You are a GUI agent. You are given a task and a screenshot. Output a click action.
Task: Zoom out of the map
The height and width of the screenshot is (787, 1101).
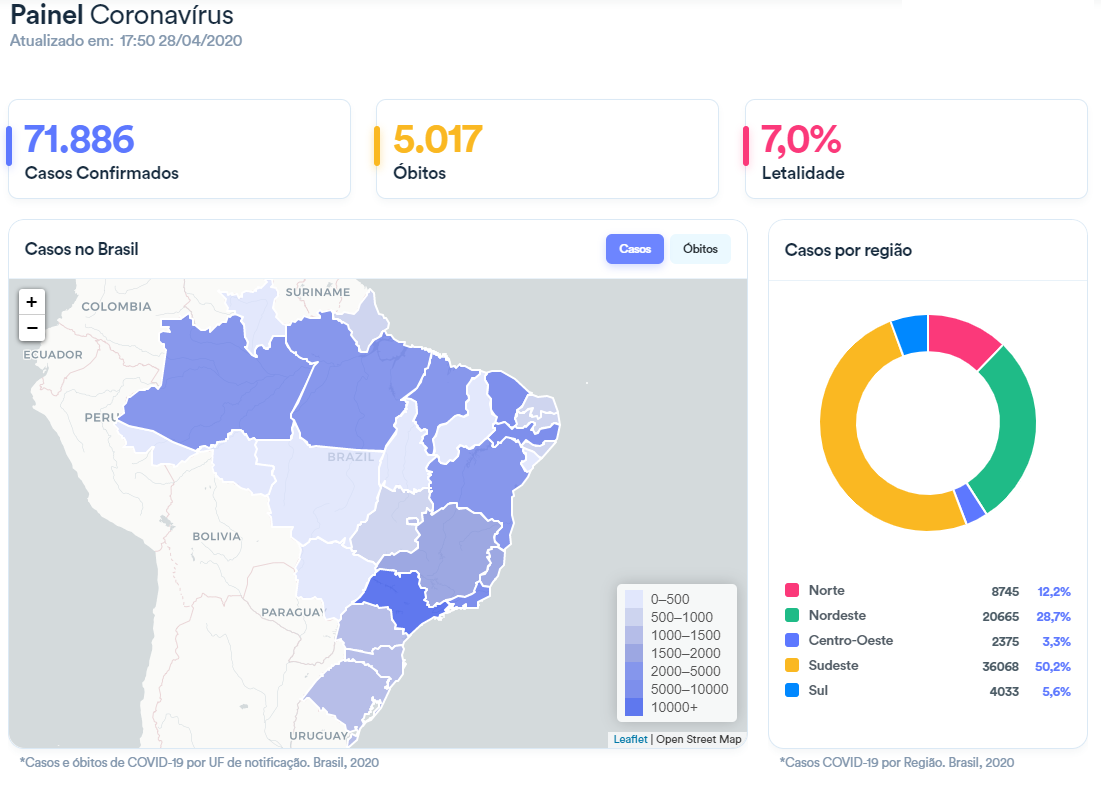(x=31, y=327)
